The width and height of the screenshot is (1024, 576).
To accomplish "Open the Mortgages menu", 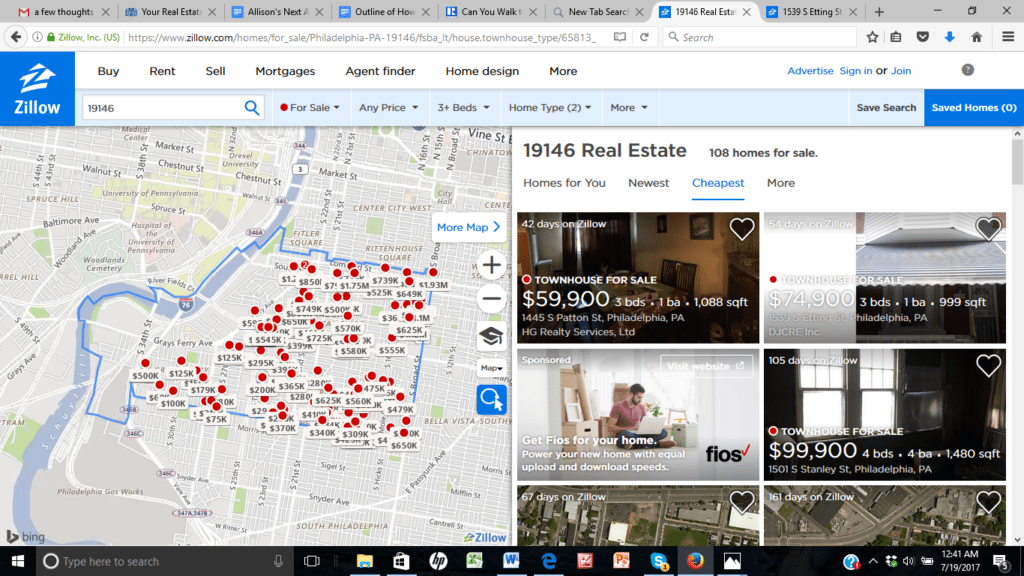I will click(285, 71).
